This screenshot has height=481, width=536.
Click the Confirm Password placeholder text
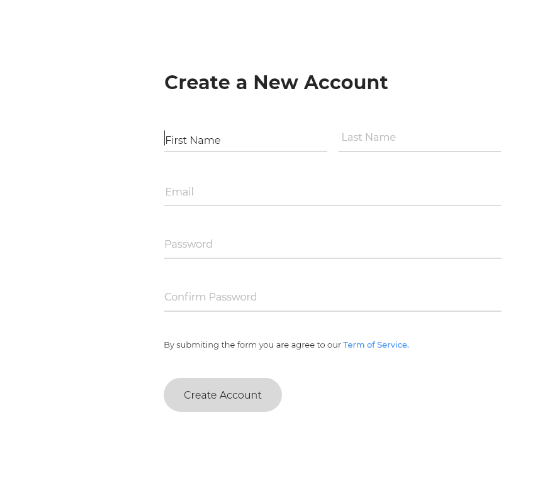[210, 297]
